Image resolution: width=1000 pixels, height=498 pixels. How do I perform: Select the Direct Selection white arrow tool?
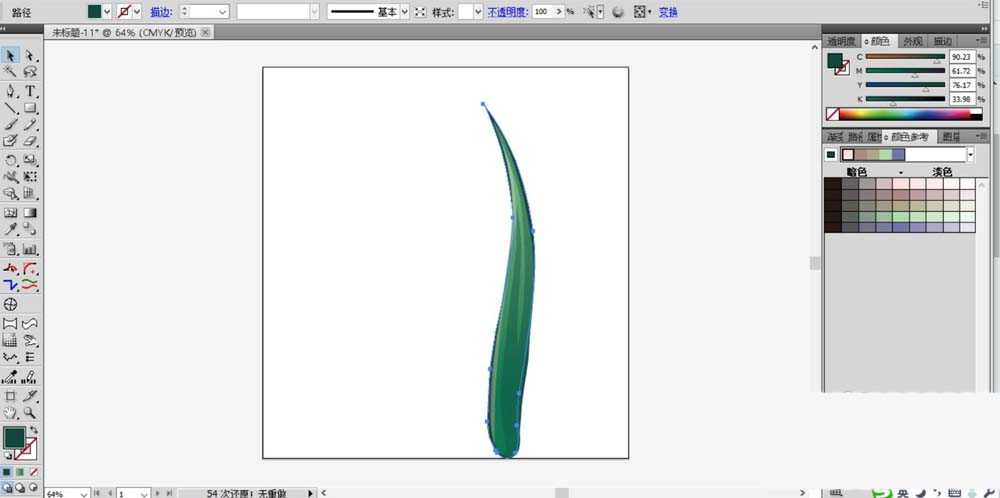[x=31, y=56]
